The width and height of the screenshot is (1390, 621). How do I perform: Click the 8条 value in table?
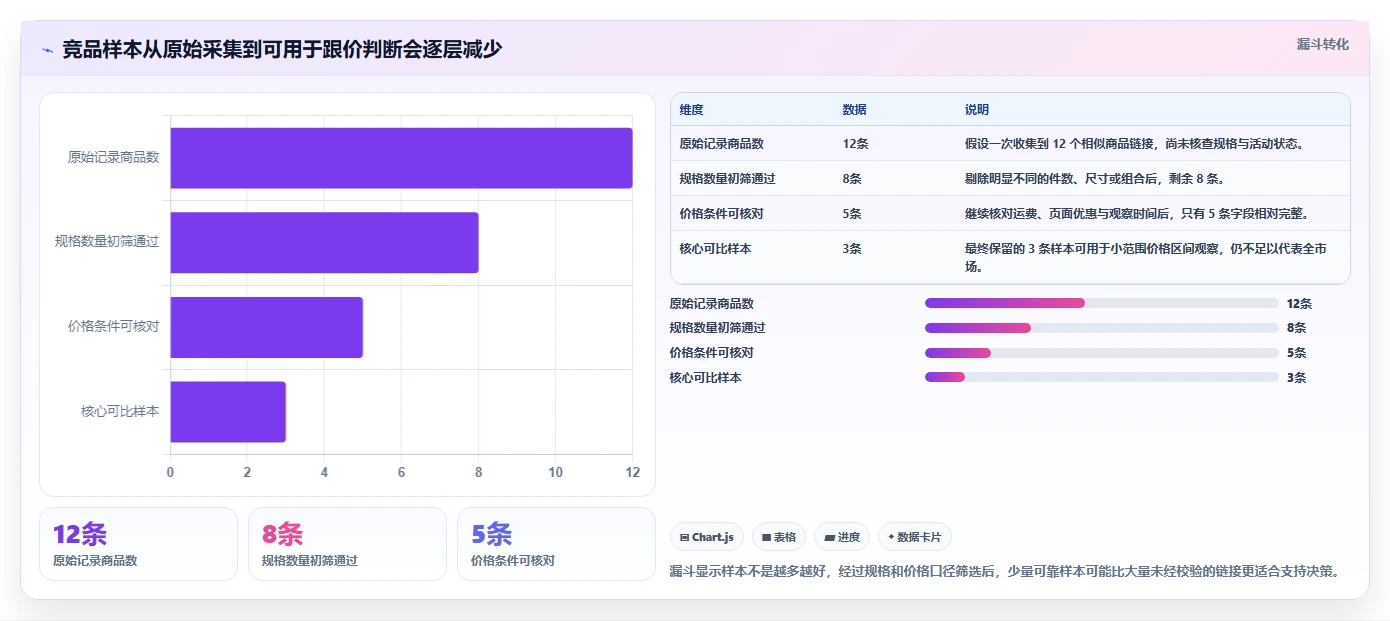click(x=852, y=179)
